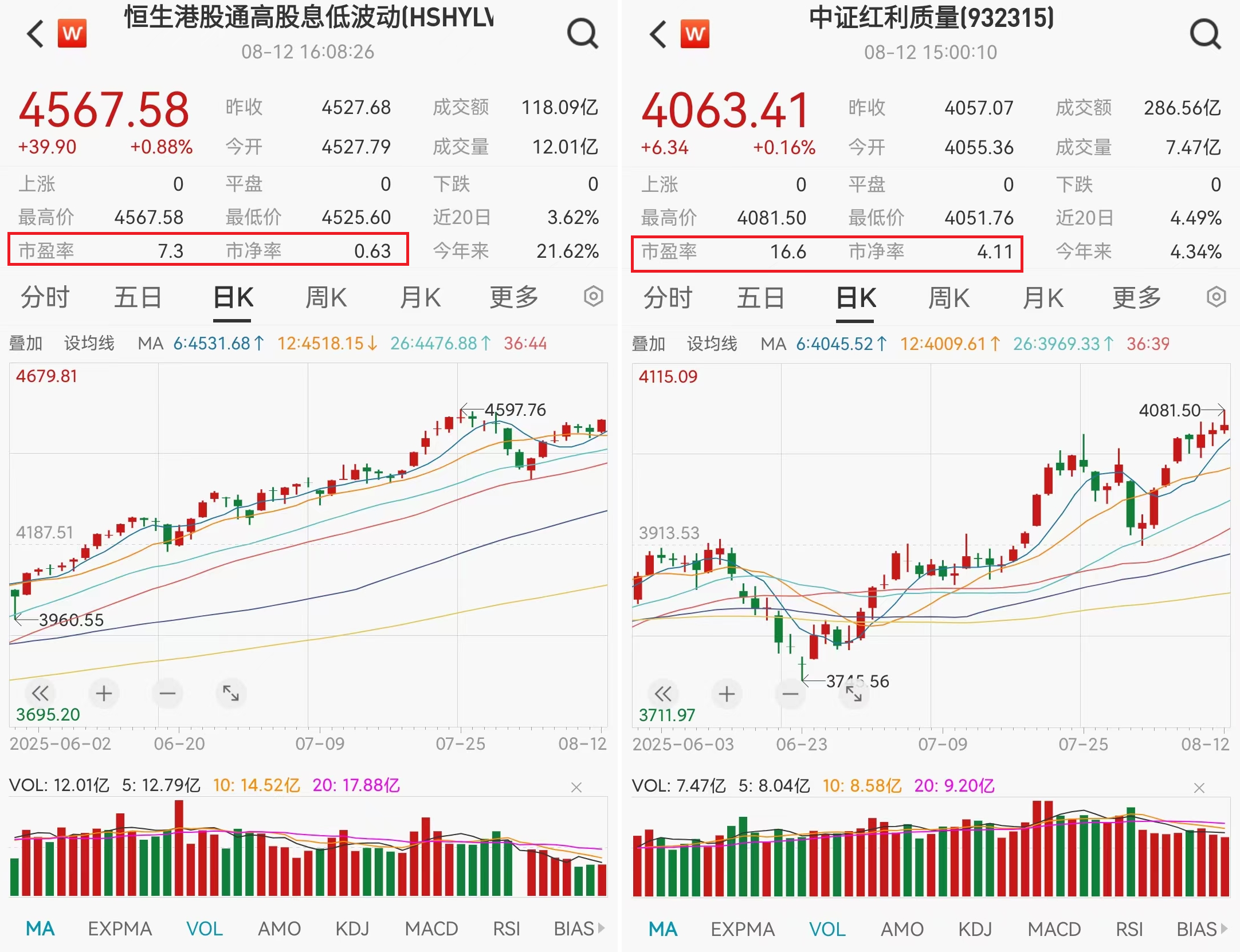Switch HSHYLV chart to 五日 view
The height and width of the screenshot is (952, 1240).
138,297
